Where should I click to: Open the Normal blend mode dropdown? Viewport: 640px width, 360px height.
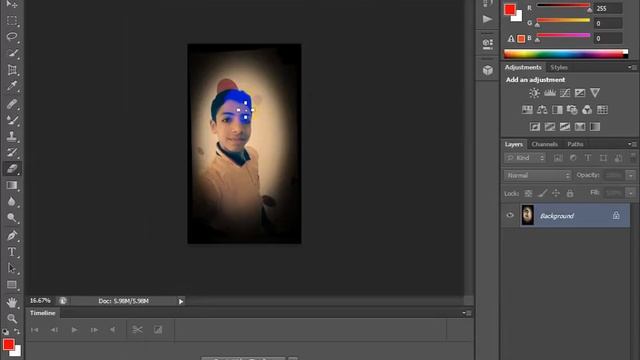coord(537,175)
